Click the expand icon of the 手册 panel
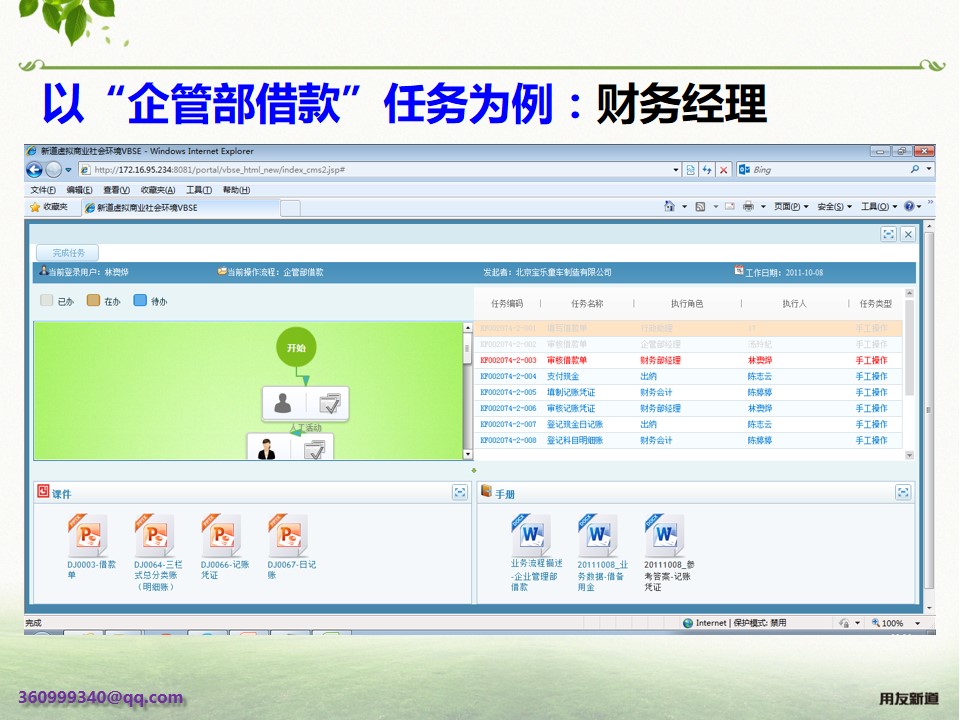This screenshot has height=720, width=960. 903,492
